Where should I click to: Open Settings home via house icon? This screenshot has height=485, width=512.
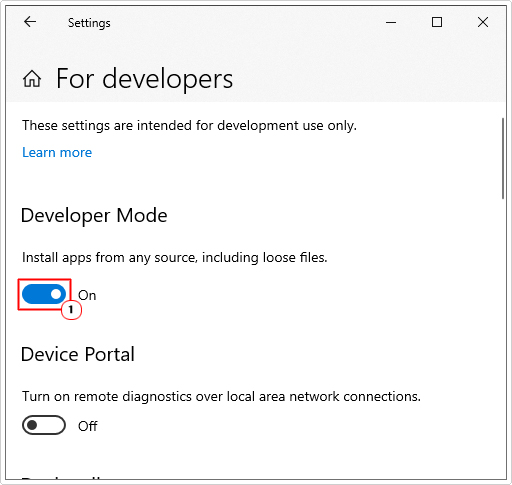coord(32,79)
